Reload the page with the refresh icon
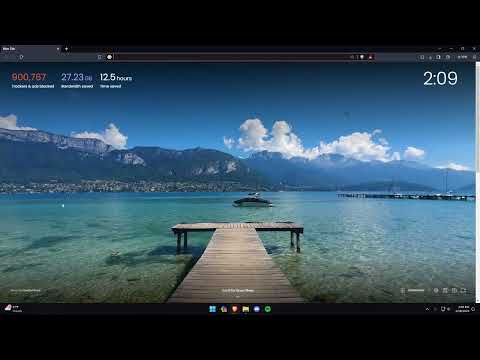The width and height of the screenshot is (480, 360). 21,57
